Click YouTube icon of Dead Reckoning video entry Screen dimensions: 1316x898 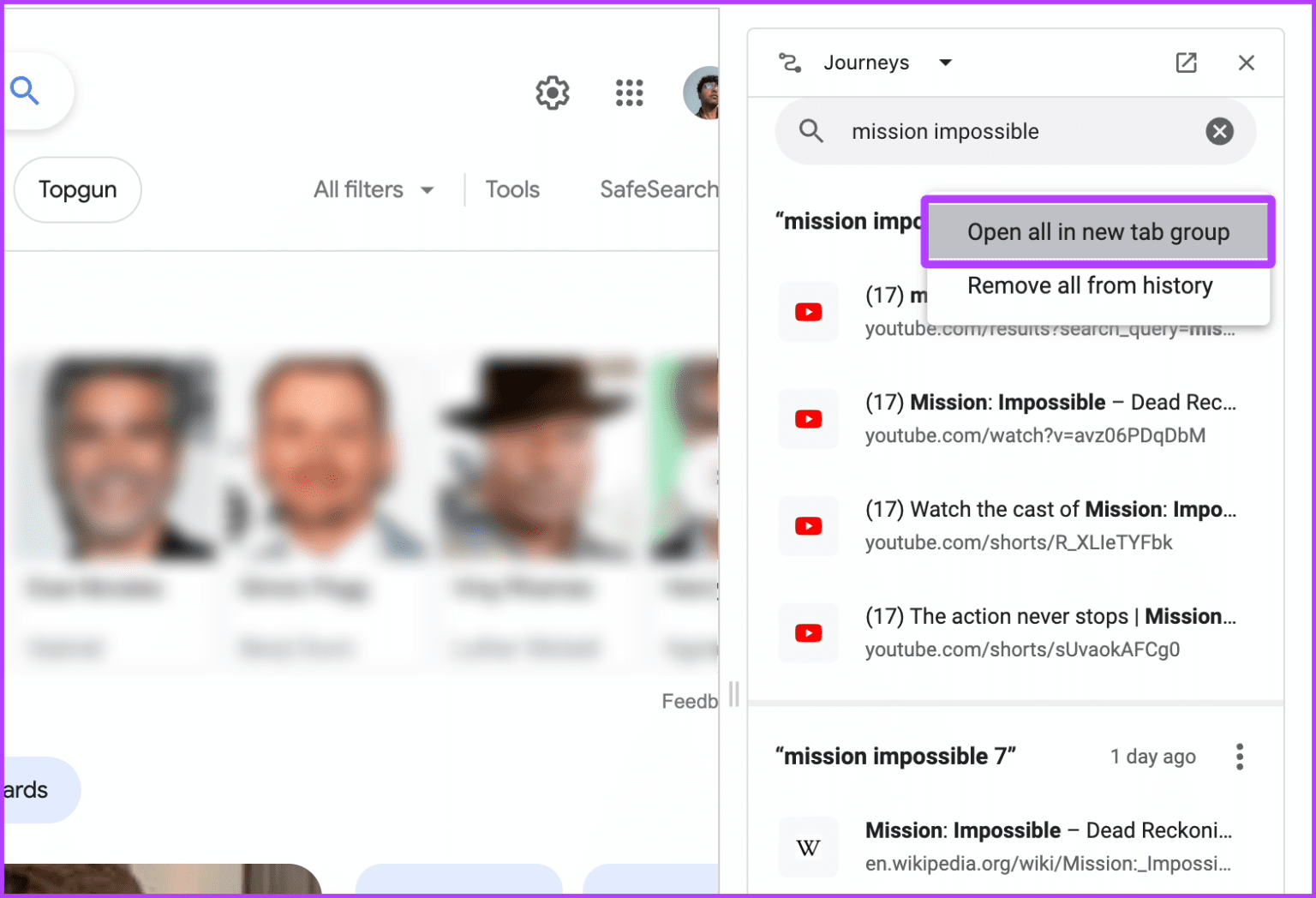(x=809, y=419)
